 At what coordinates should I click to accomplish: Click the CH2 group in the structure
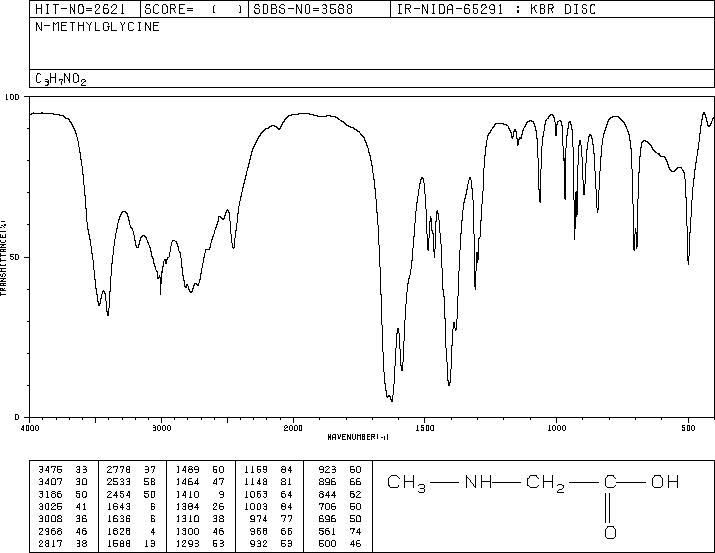coord(545,484)
